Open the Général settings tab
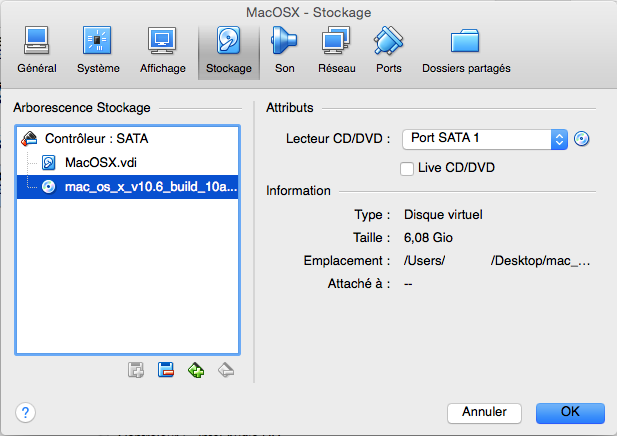This screenshot has width=617, height=436. (x=37, y=51)
